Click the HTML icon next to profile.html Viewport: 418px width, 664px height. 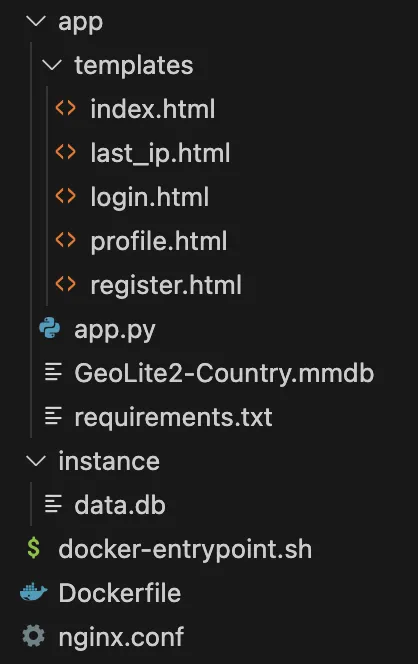point(66,240)
